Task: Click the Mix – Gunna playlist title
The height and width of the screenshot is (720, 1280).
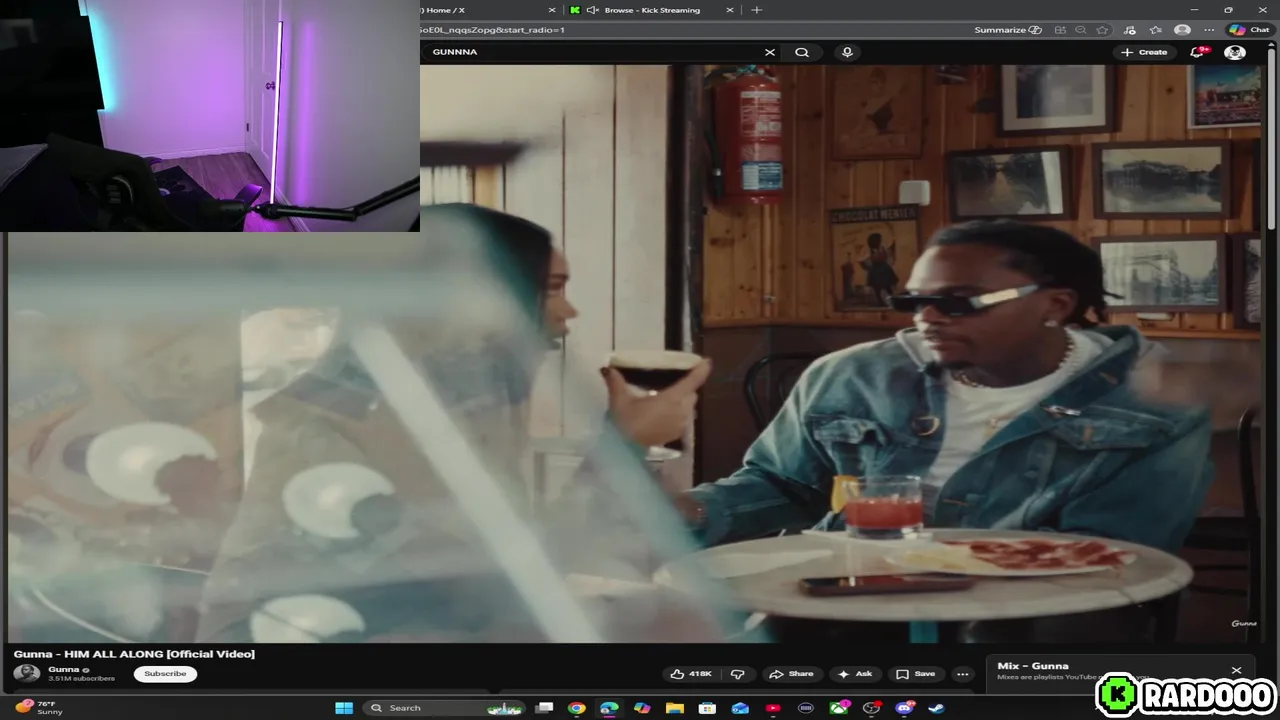Action: (1033, 666)
